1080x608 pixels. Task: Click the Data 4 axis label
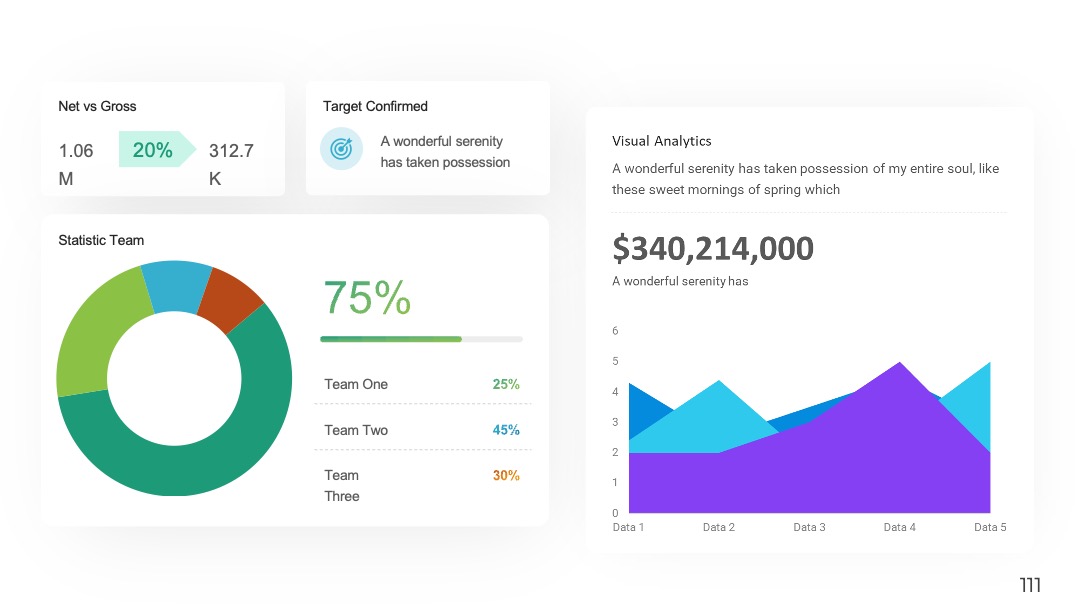tap(900, 527)
